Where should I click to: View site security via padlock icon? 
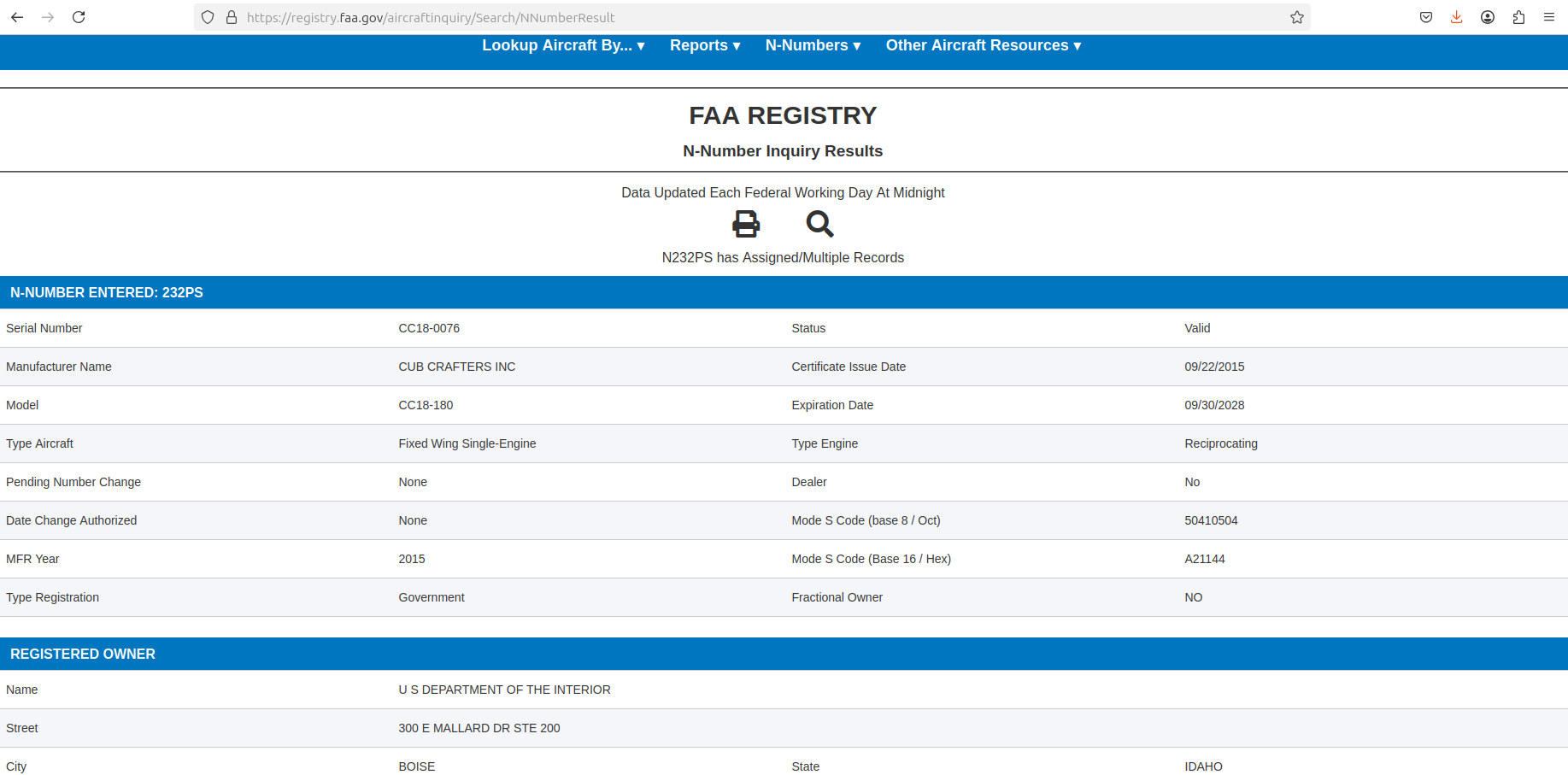point(231,17)
